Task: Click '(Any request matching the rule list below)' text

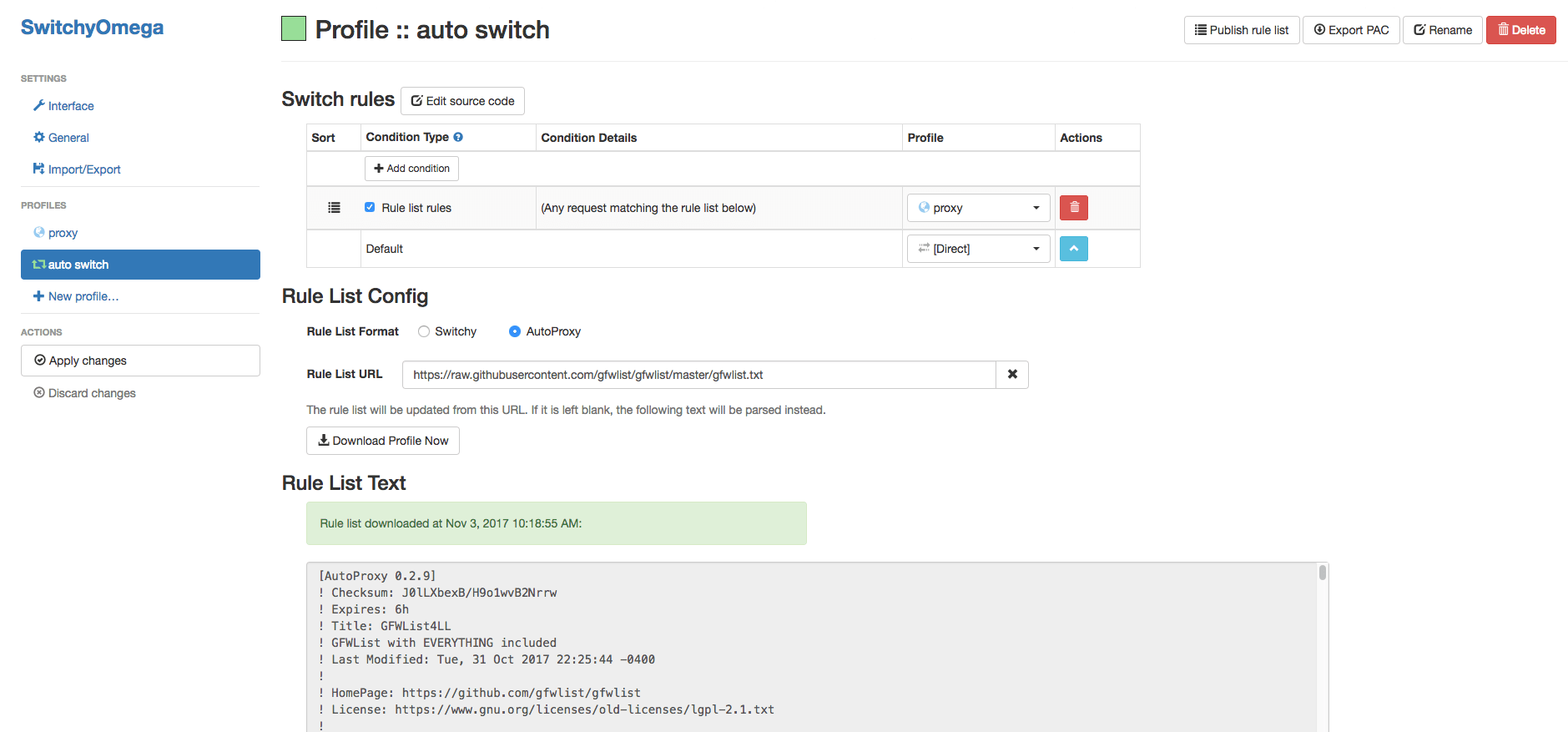Action: pos(648,208)
